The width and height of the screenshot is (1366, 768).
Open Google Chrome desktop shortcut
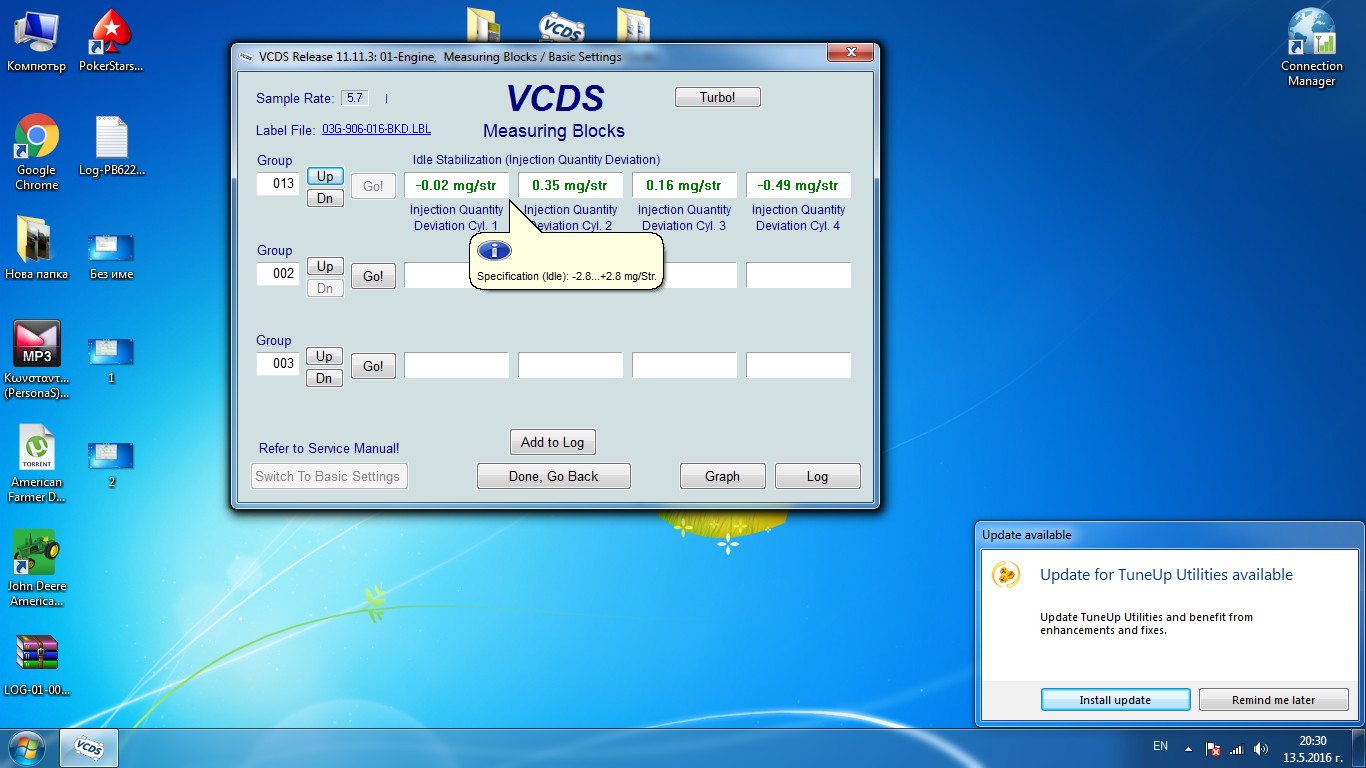[x=37, y=139]
